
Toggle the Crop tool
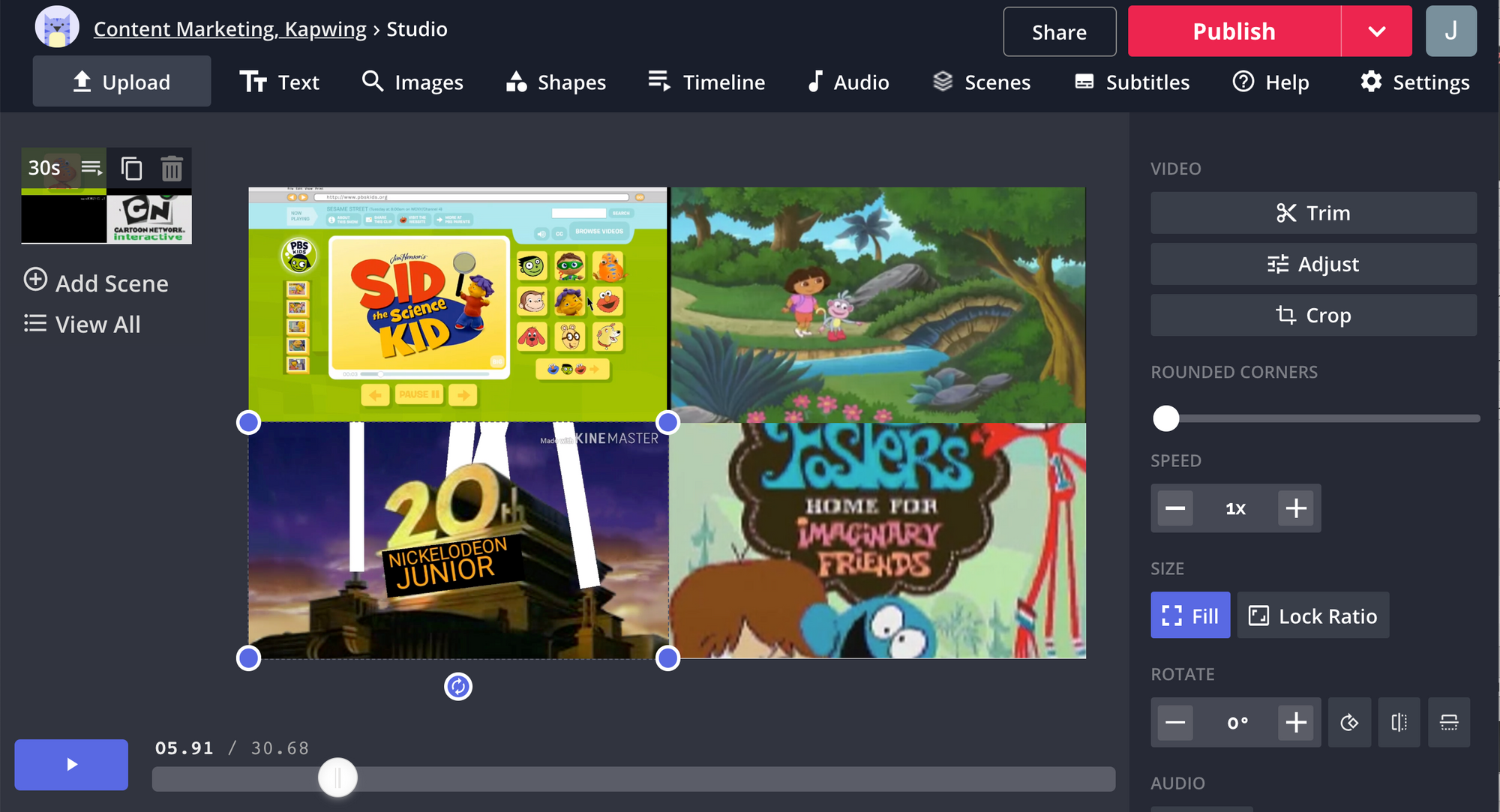(x=1313, y=315)
